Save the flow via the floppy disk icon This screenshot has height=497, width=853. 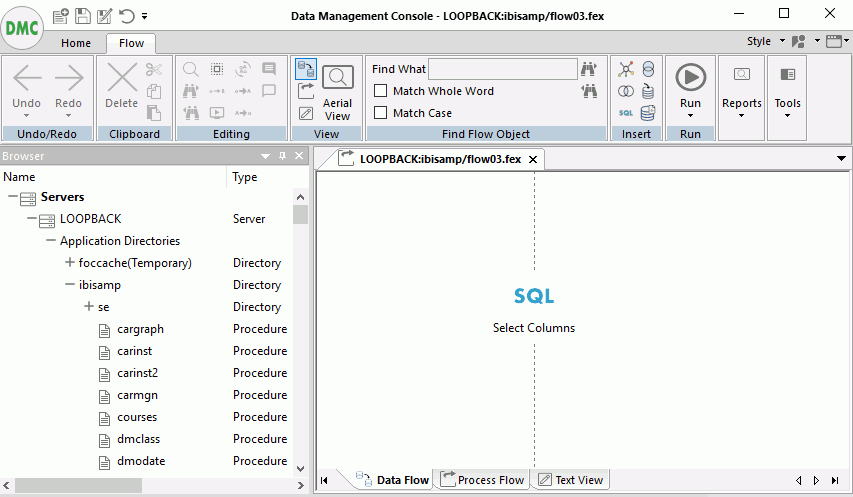coord(83,16)
